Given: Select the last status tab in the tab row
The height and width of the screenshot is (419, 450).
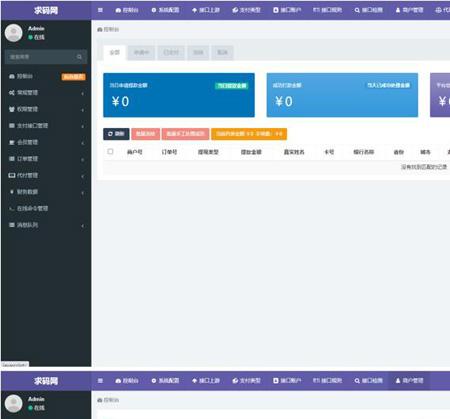Looking at the screenshot, I should (222, 53).
